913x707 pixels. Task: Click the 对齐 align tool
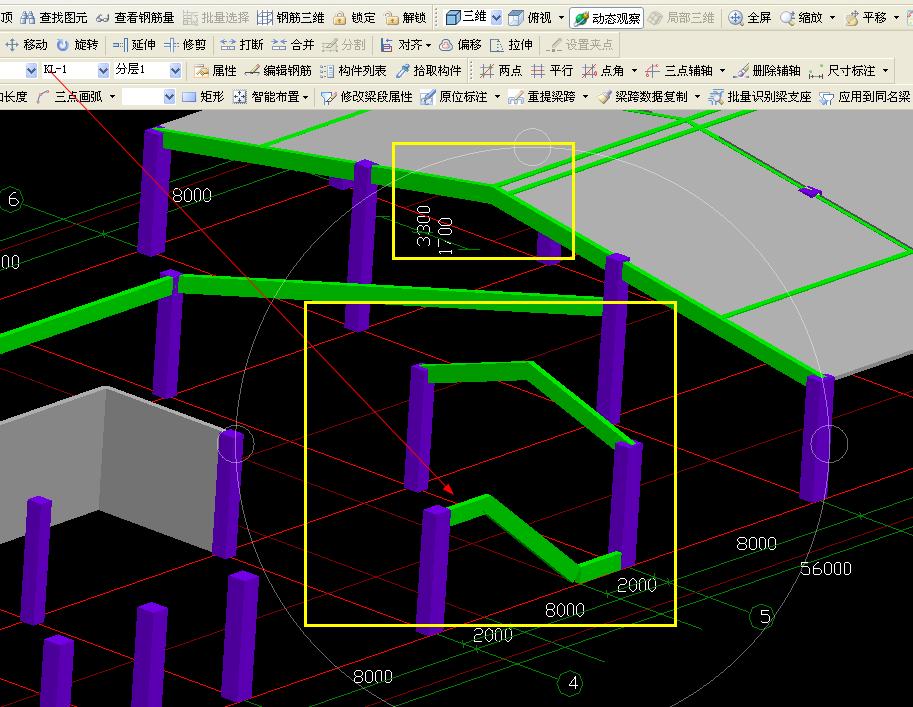(401, 45)
